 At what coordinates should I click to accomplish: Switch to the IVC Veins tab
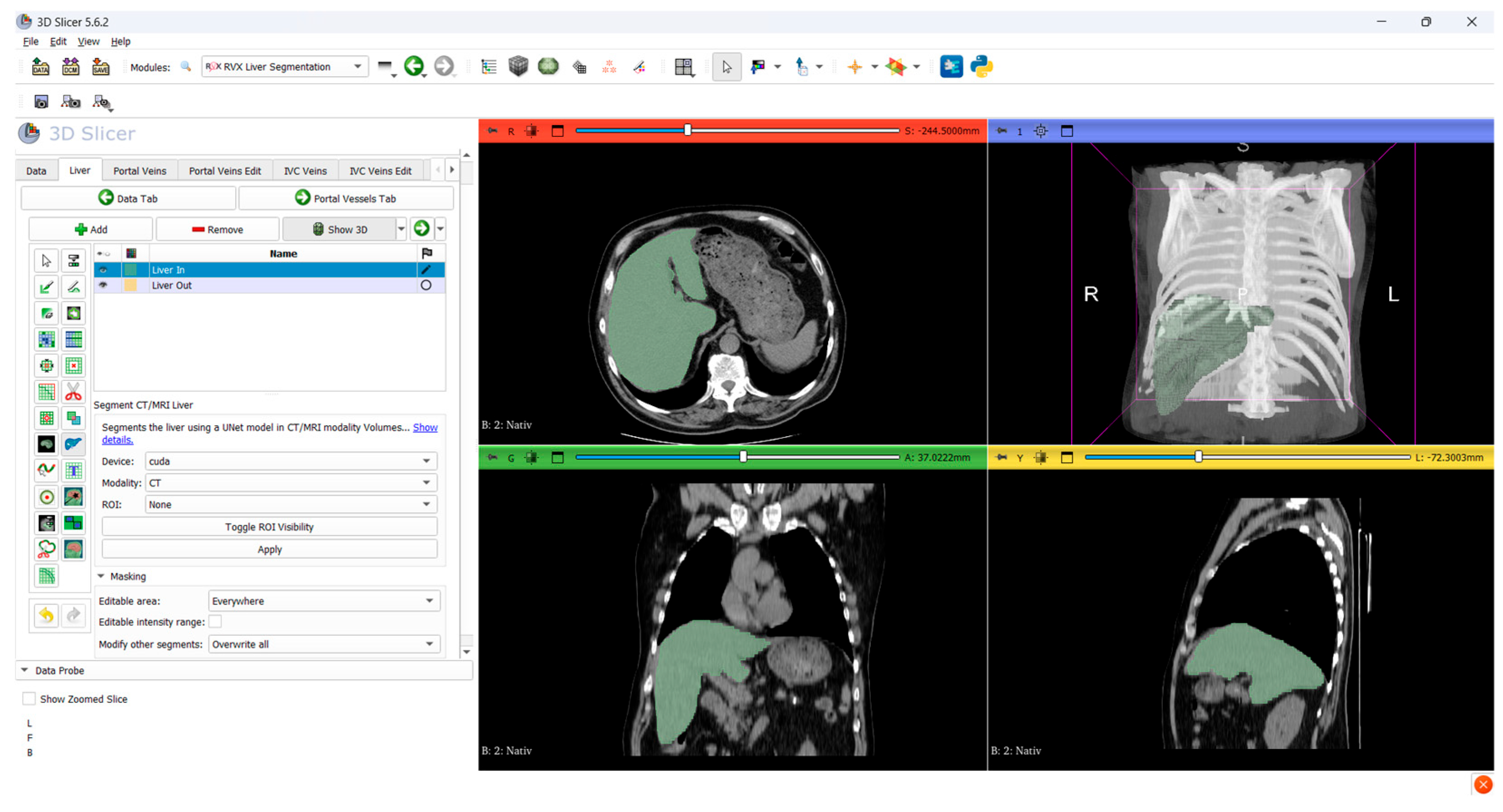pyautogui.click(x=305, y=171)
